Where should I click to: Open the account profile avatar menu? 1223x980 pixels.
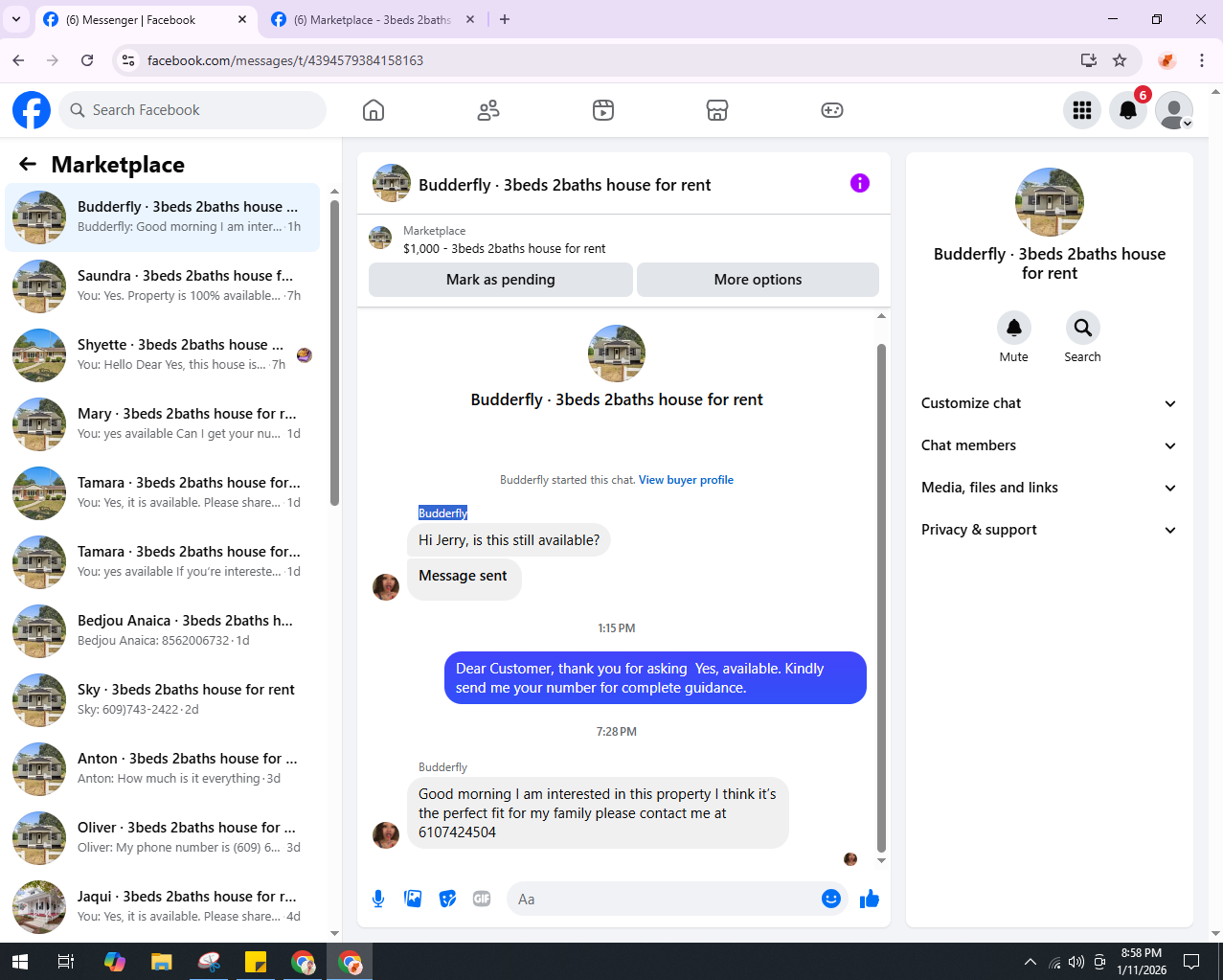[x=1174, y=110]
